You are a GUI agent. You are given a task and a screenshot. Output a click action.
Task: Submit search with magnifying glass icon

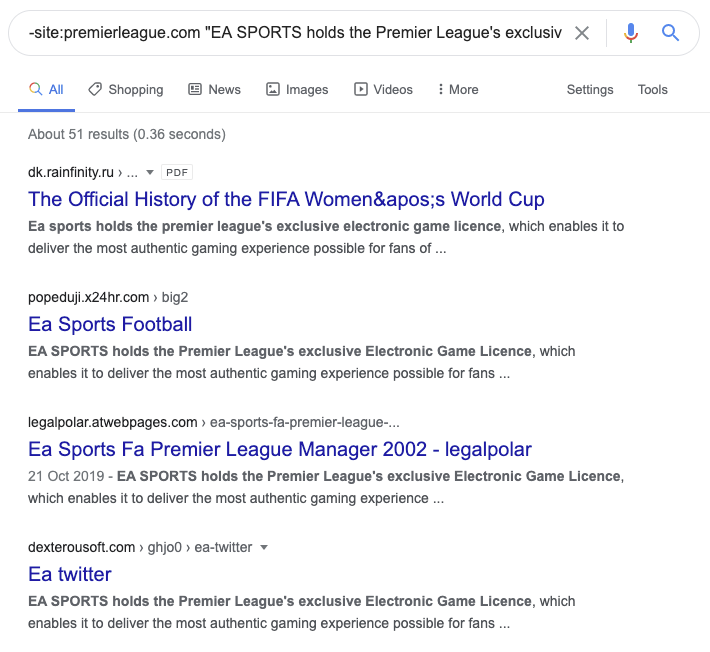click(x=671, y=33)
